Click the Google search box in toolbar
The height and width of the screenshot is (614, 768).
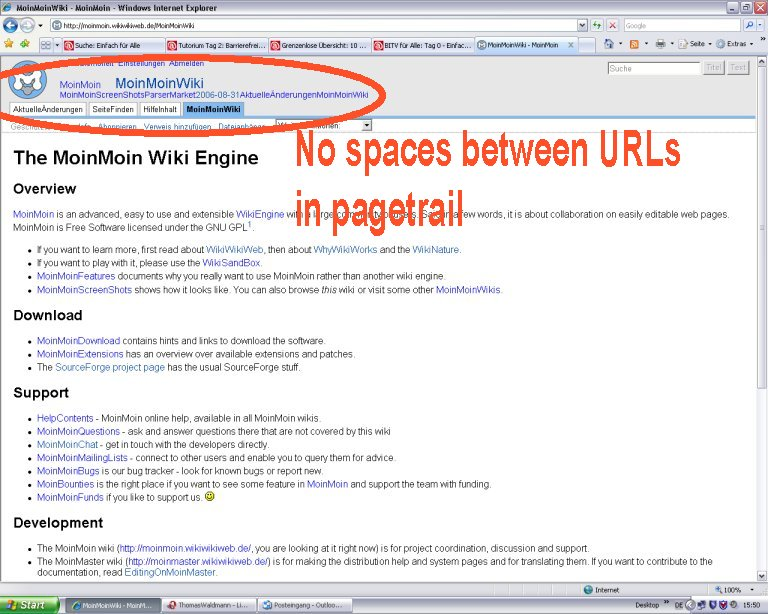pos(682,25)
